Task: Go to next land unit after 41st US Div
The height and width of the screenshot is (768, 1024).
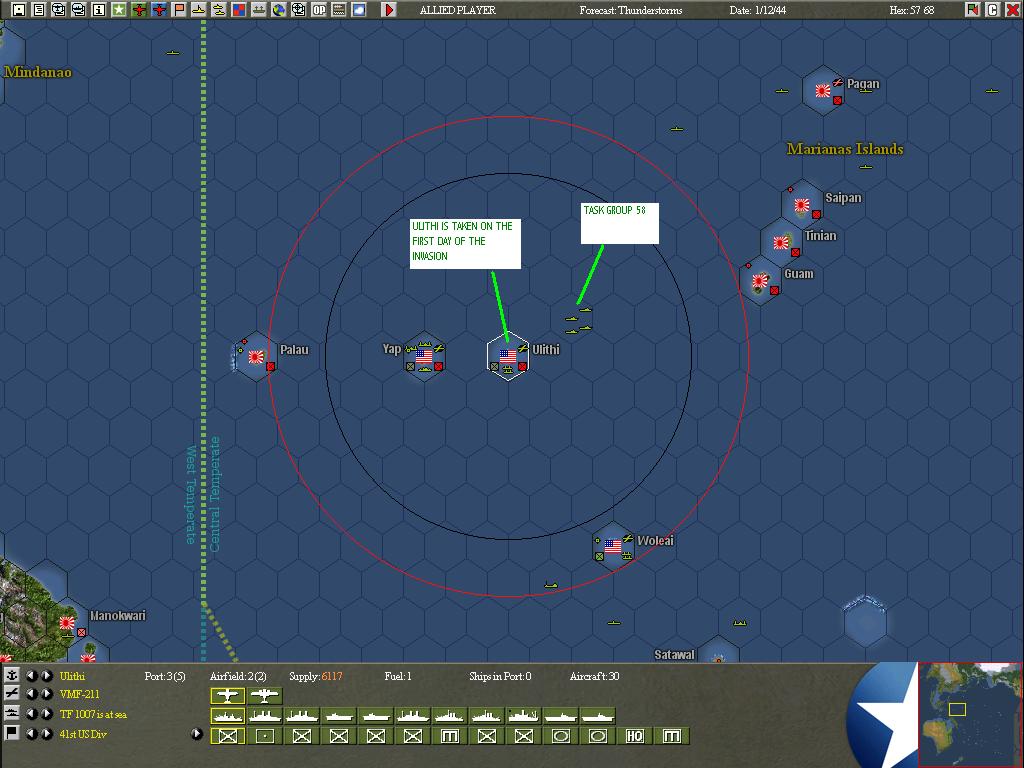Action: pos(46,733)
